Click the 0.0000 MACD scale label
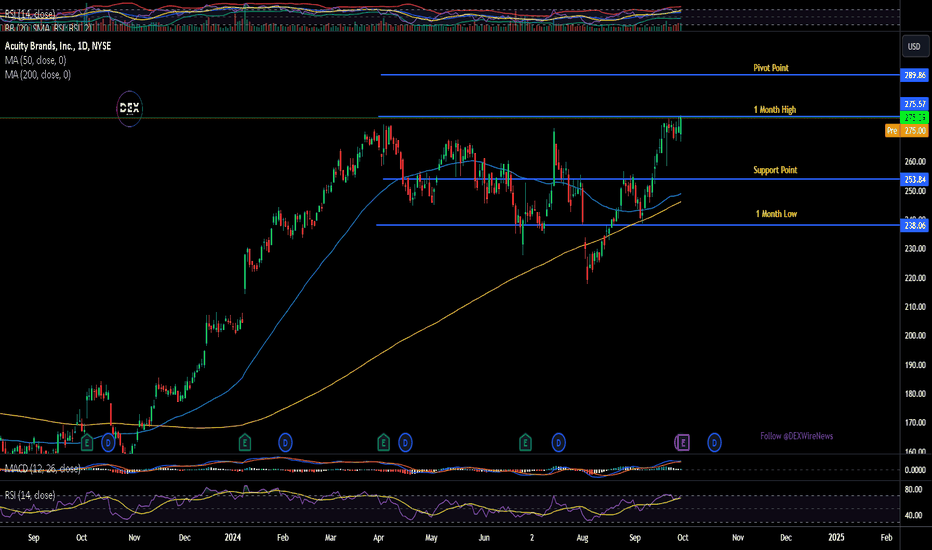The height and width of the screenshot is (550, 932). point(915,470)
